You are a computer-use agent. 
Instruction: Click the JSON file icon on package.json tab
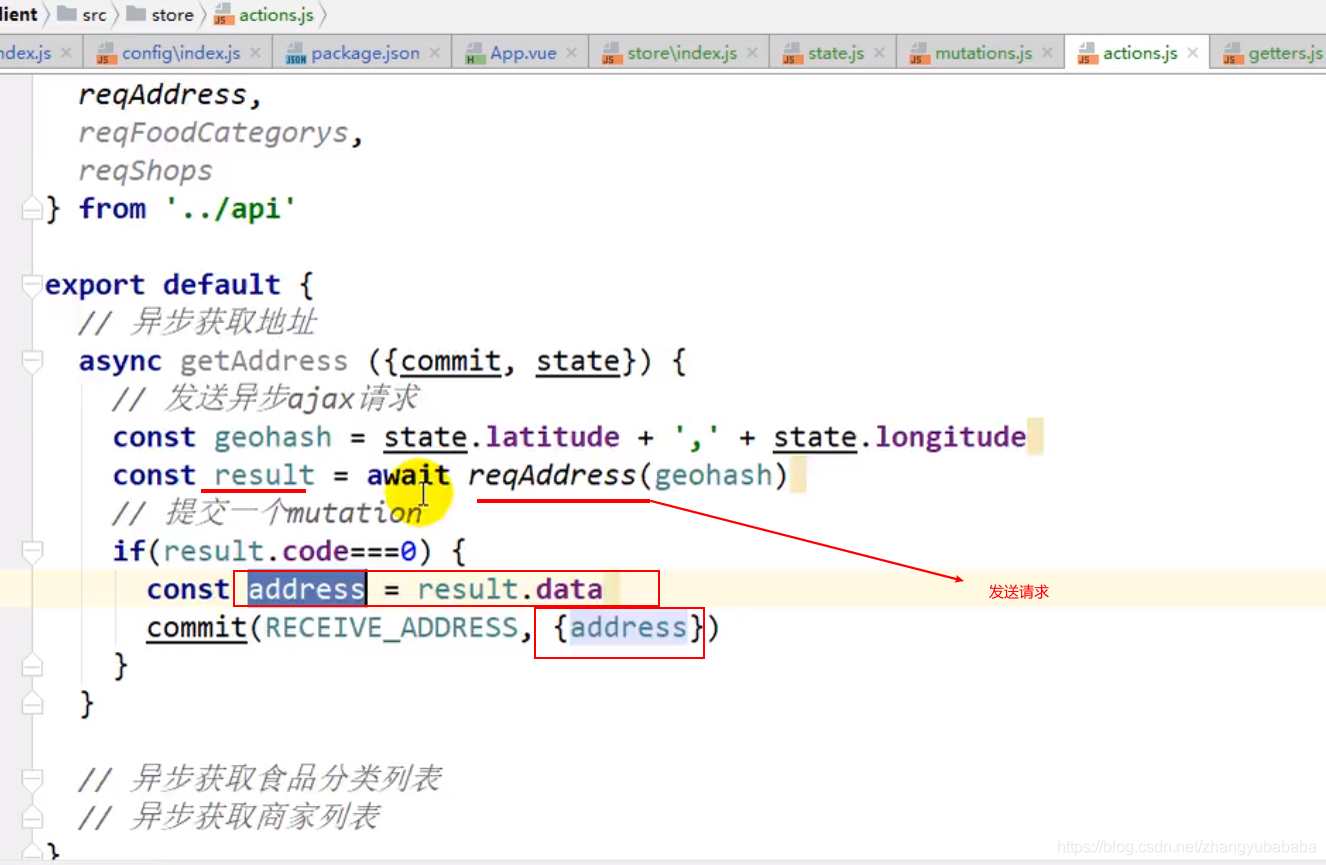tap(296, 54)
